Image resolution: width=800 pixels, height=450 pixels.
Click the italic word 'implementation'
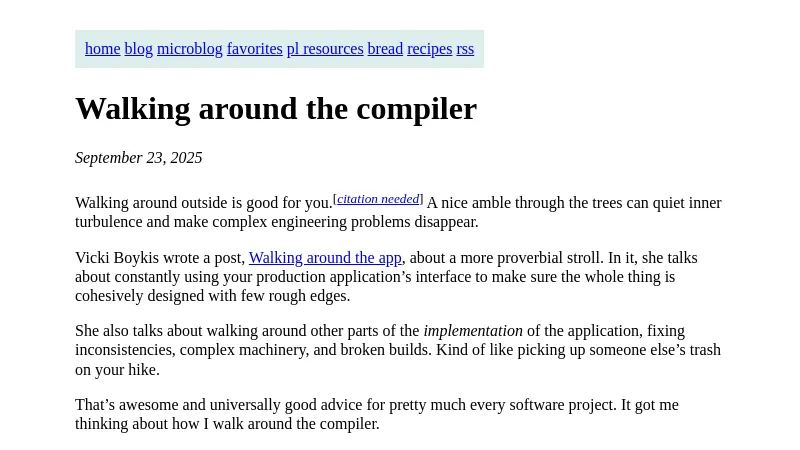click(473, 331)
